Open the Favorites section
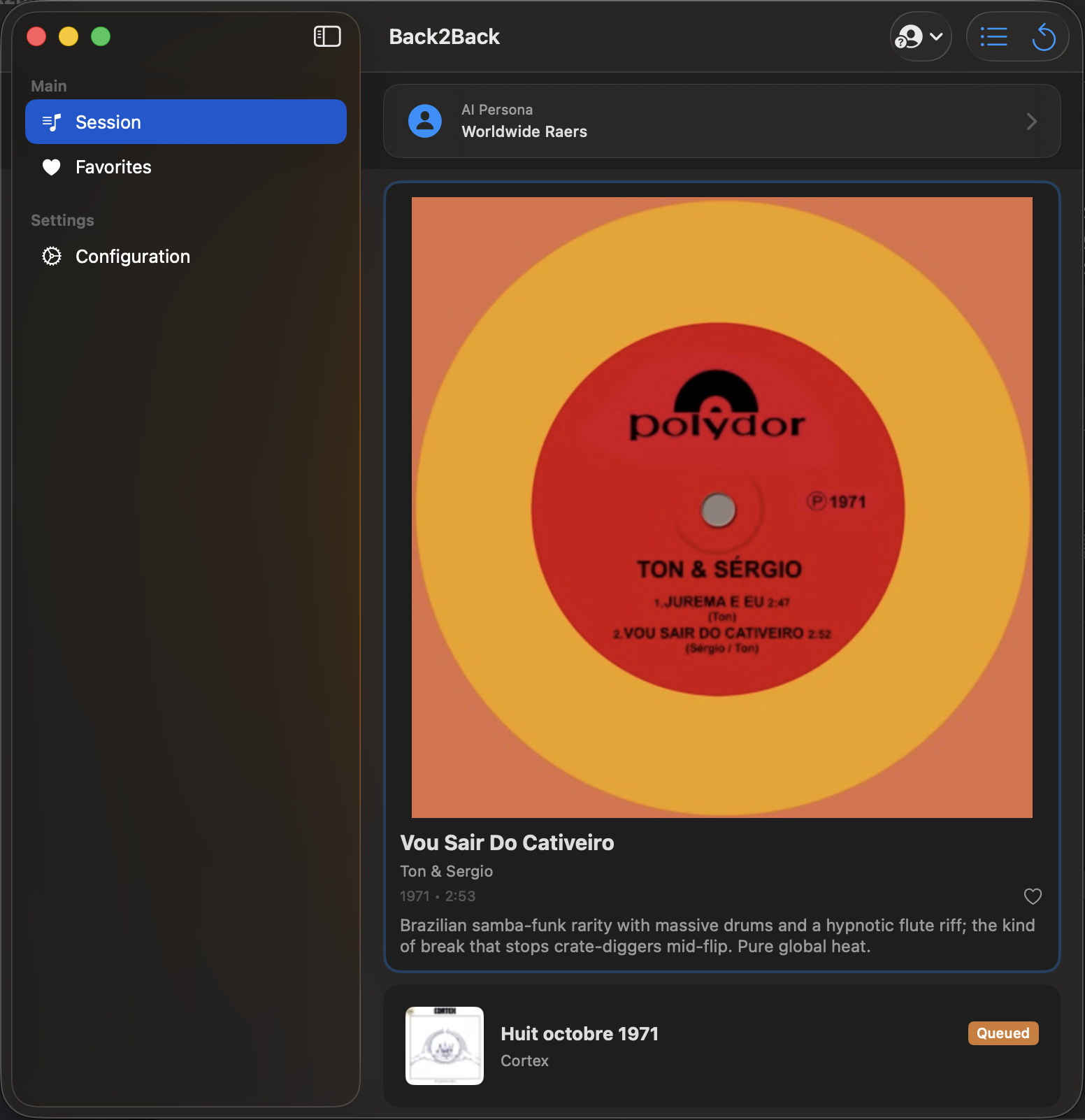1085x1120 pixels. coord(186,166)
